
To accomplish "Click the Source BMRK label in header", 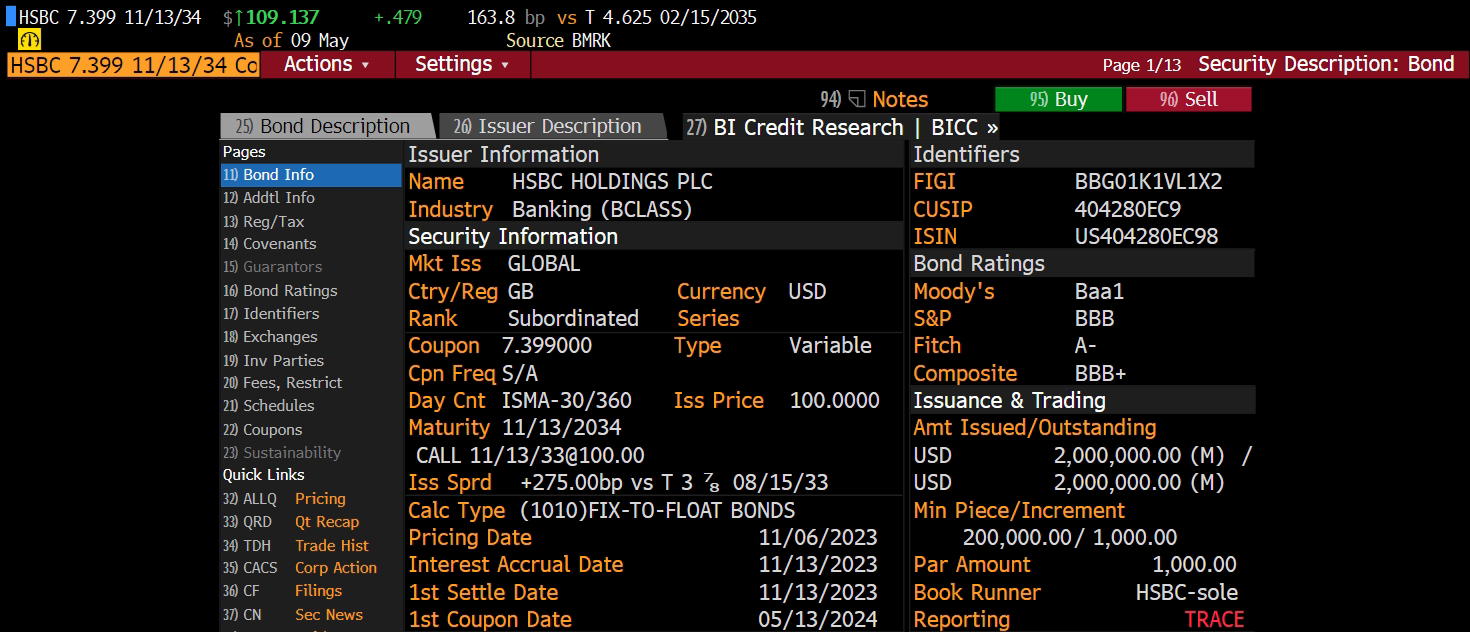I will 558,41.
